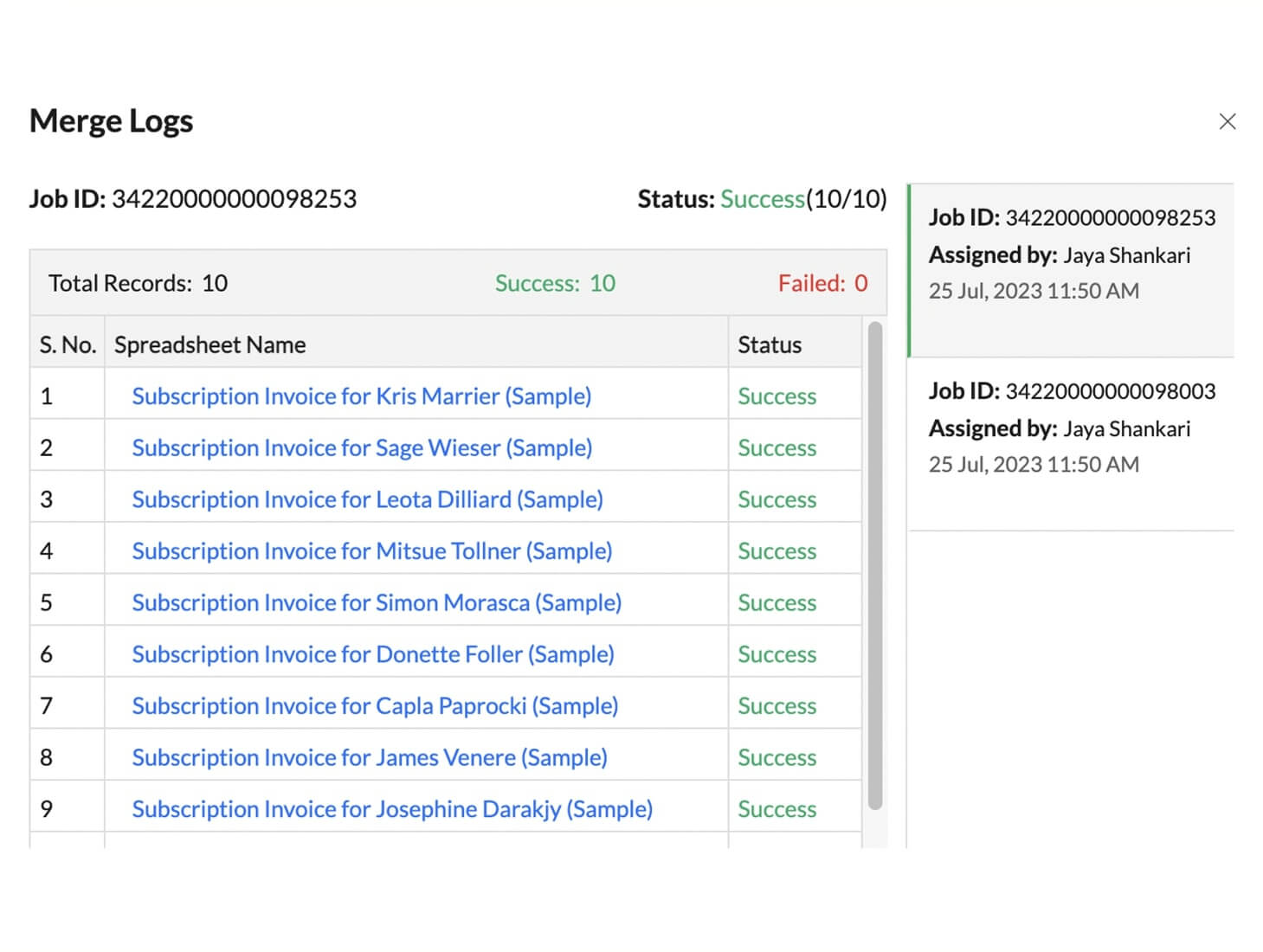Viewport: 1263px width, 952px height.
Task: Open Subscription Invoice for Simon Morasca
Action: 377,602
